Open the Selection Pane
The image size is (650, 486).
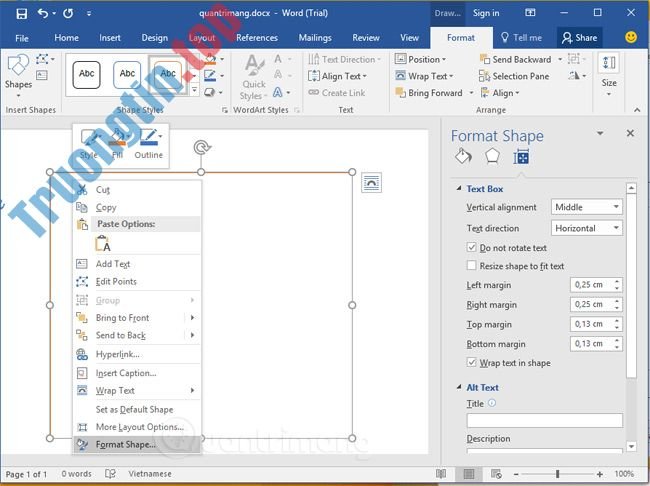[514, 76]
